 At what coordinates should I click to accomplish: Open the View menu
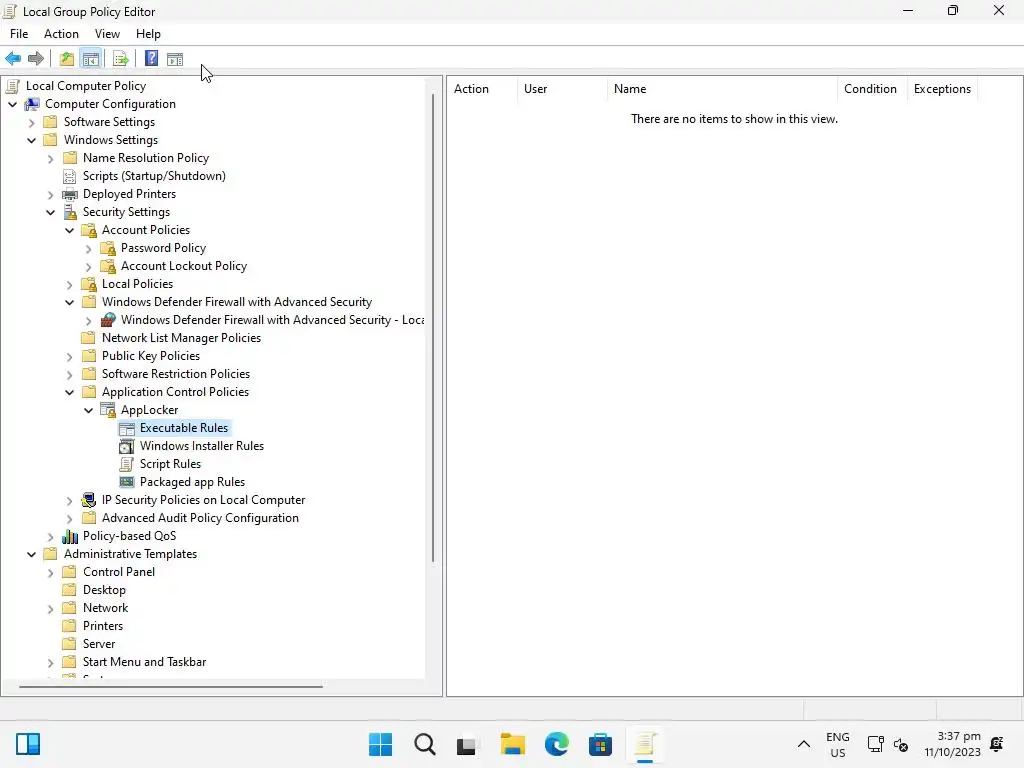107,34
